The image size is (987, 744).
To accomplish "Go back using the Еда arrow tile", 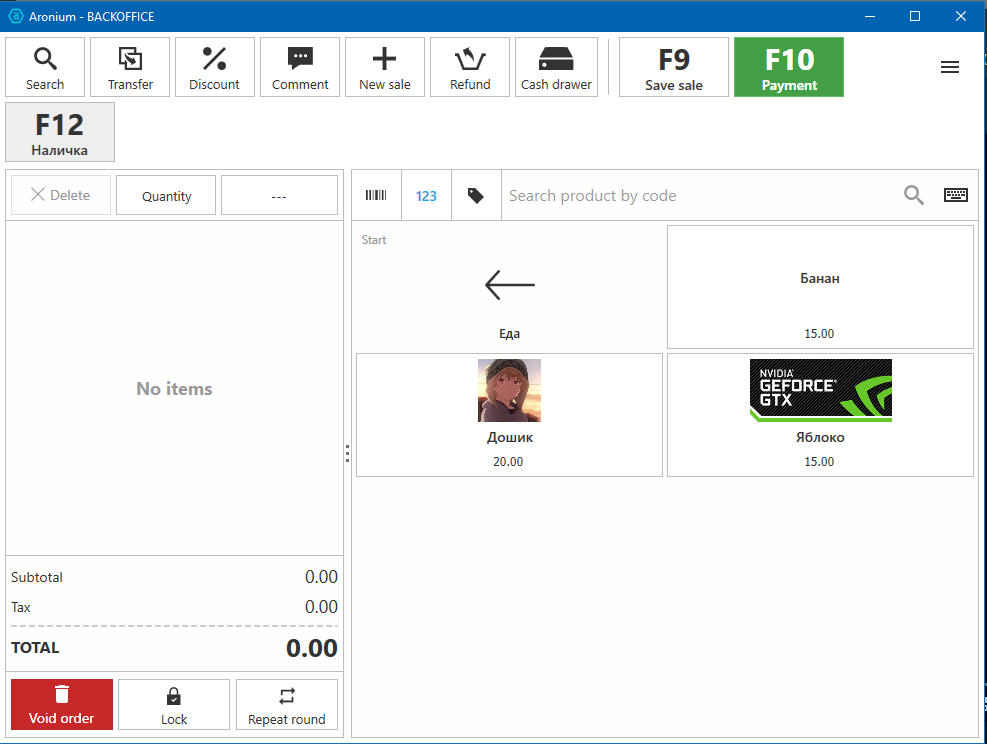I will (x=509, y=287).
